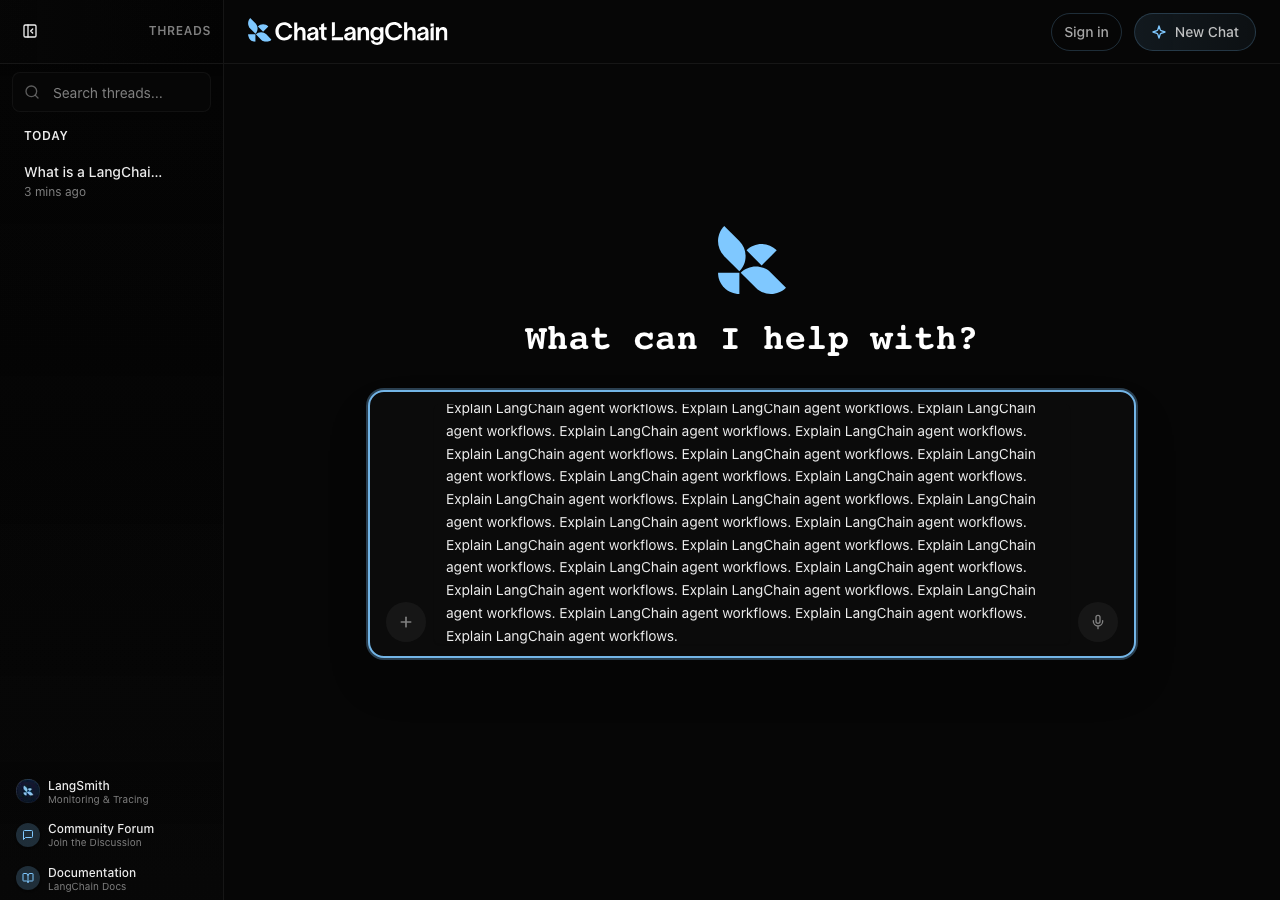Sign in to your account
1280x900 pixels.
[x=1086, y=32]
